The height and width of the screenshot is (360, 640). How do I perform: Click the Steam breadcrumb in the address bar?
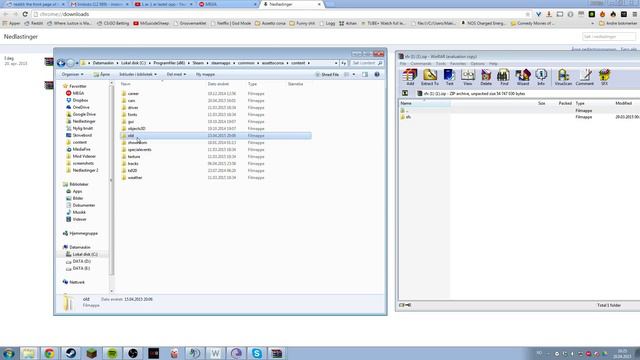pyautogui.click(x=198, y=63)
